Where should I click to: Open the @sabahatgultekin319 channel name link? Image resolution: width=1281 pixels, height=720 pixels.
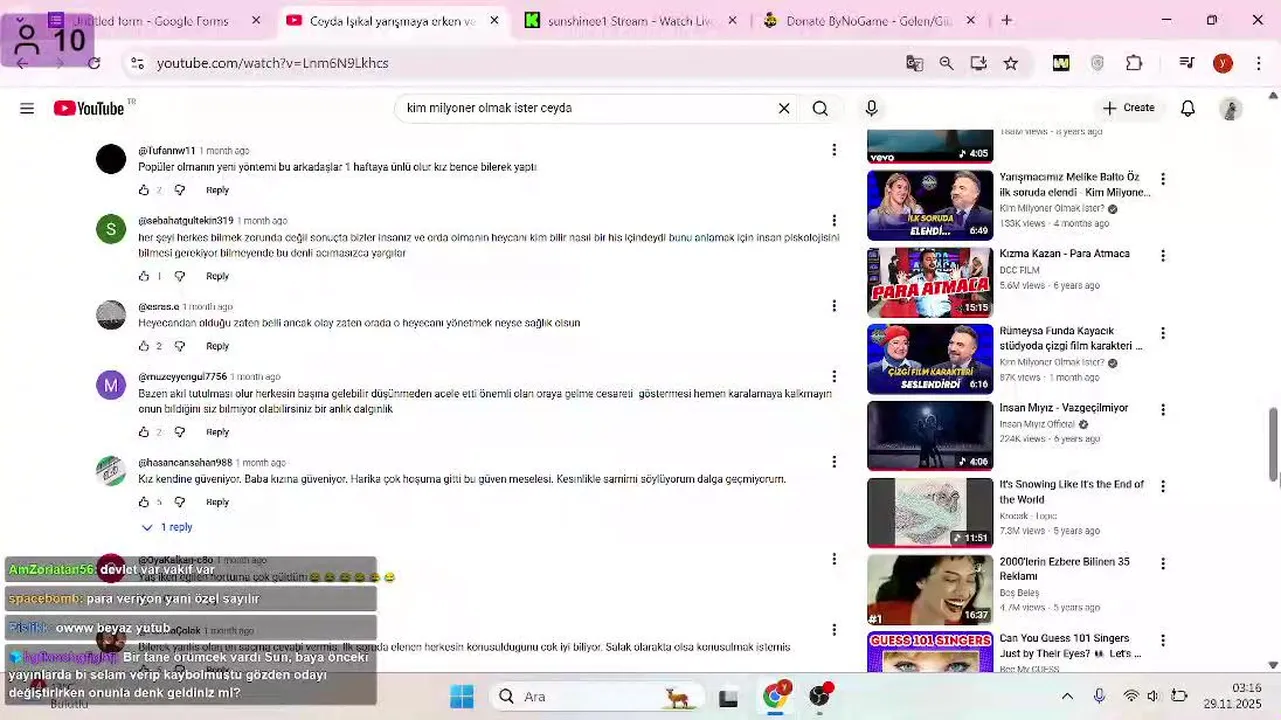[186, 221]
